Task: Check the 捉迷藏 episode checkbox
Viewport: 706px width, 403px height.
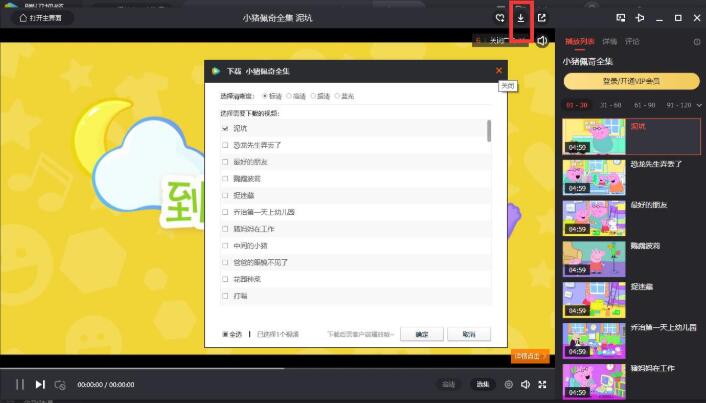Action: (225, 195)
